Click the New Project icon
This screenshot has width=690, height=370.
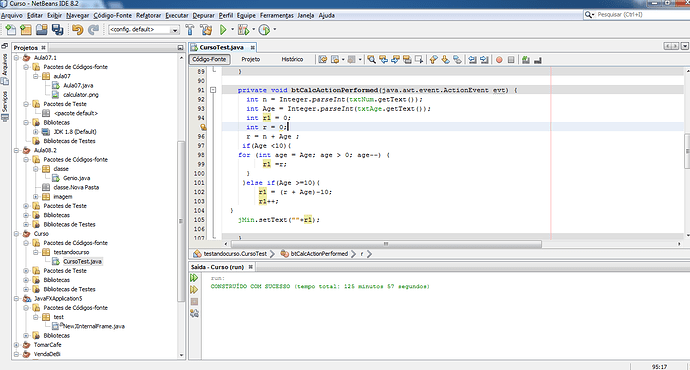click(x=26, y=29)
